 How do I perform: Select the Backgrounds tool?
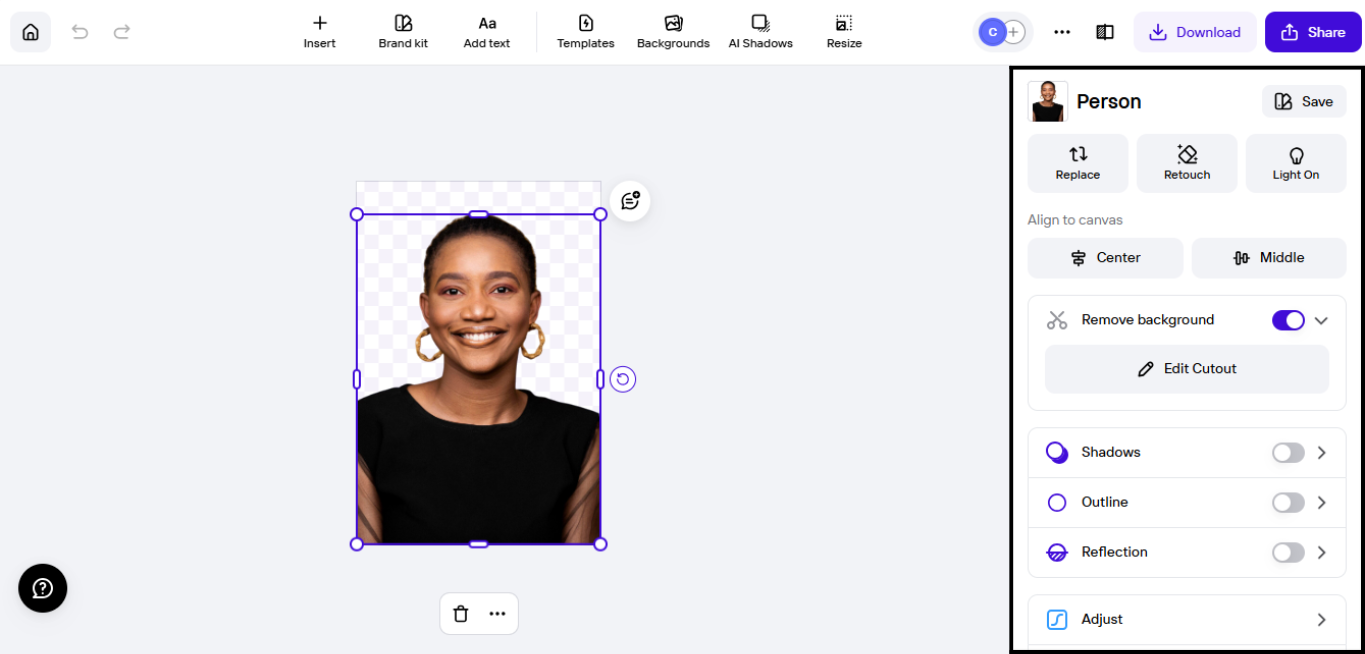tap(672, 31)
